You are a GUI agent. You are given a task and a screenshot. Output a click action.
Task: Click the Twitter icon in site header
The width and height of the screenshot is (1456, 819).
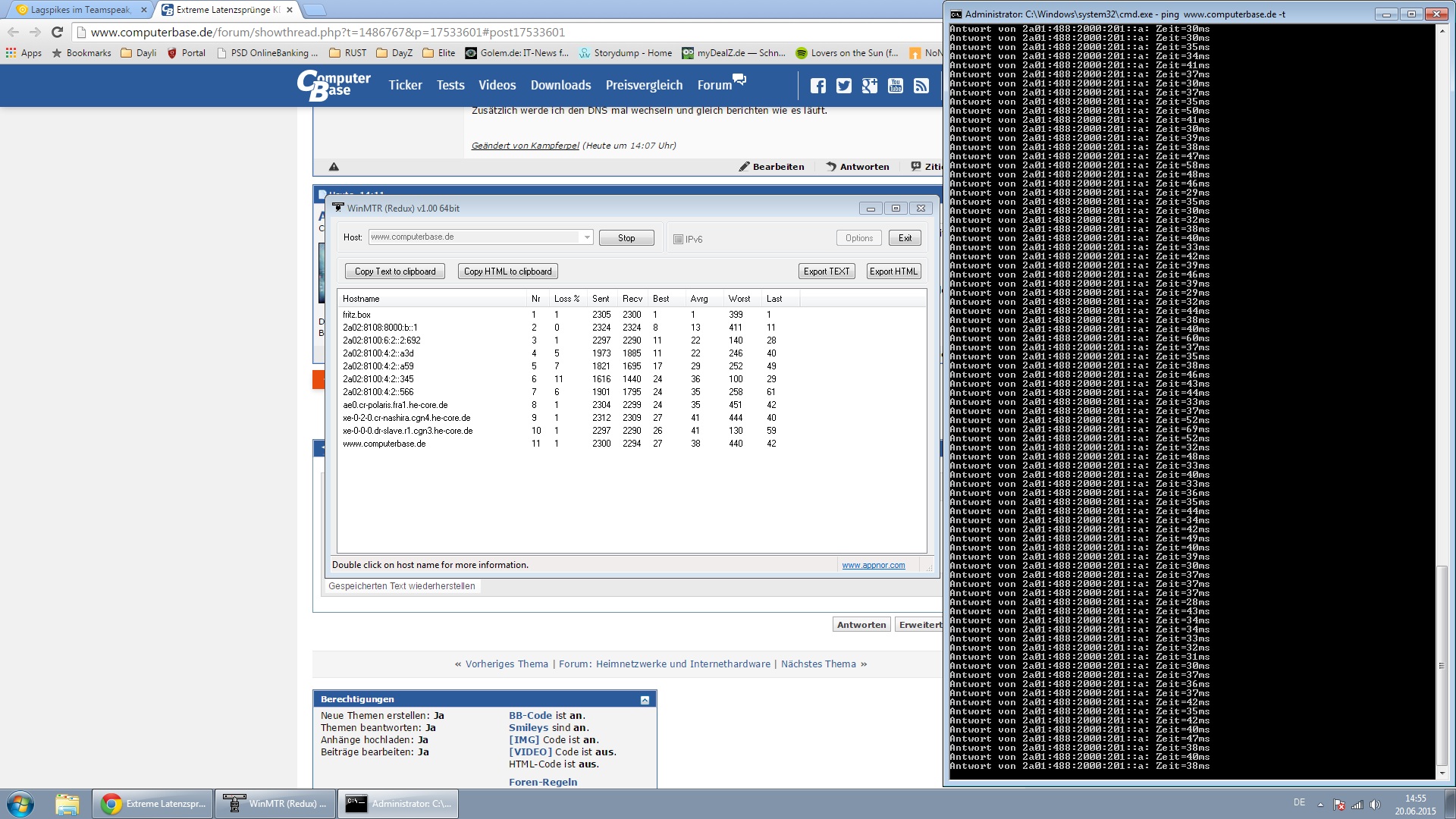point(843,86)
